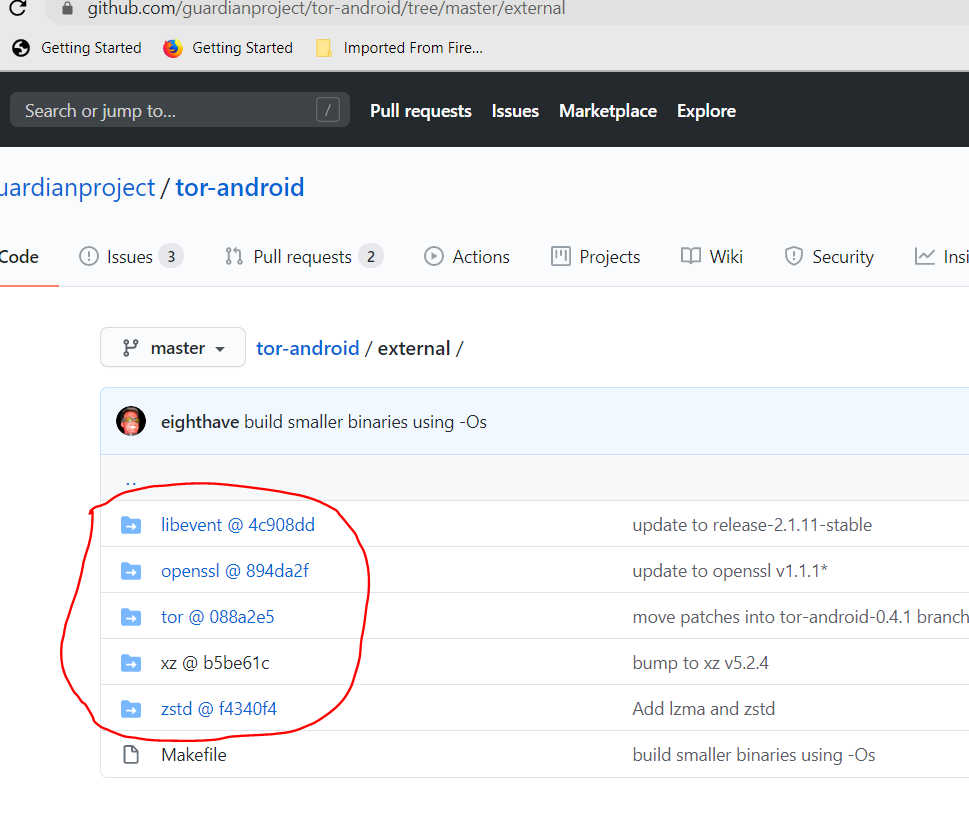Click the libevent submodule folder icon

[x=131, y=525]
